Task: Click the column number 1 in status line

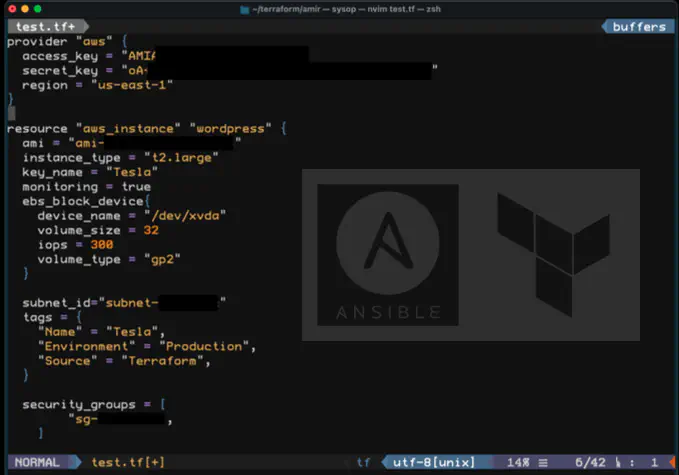Action: (x=654, y=462)
